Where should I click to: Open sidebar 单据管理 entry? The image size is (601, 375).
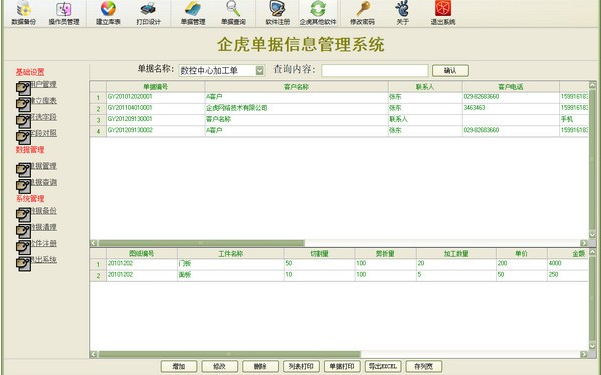36,169
